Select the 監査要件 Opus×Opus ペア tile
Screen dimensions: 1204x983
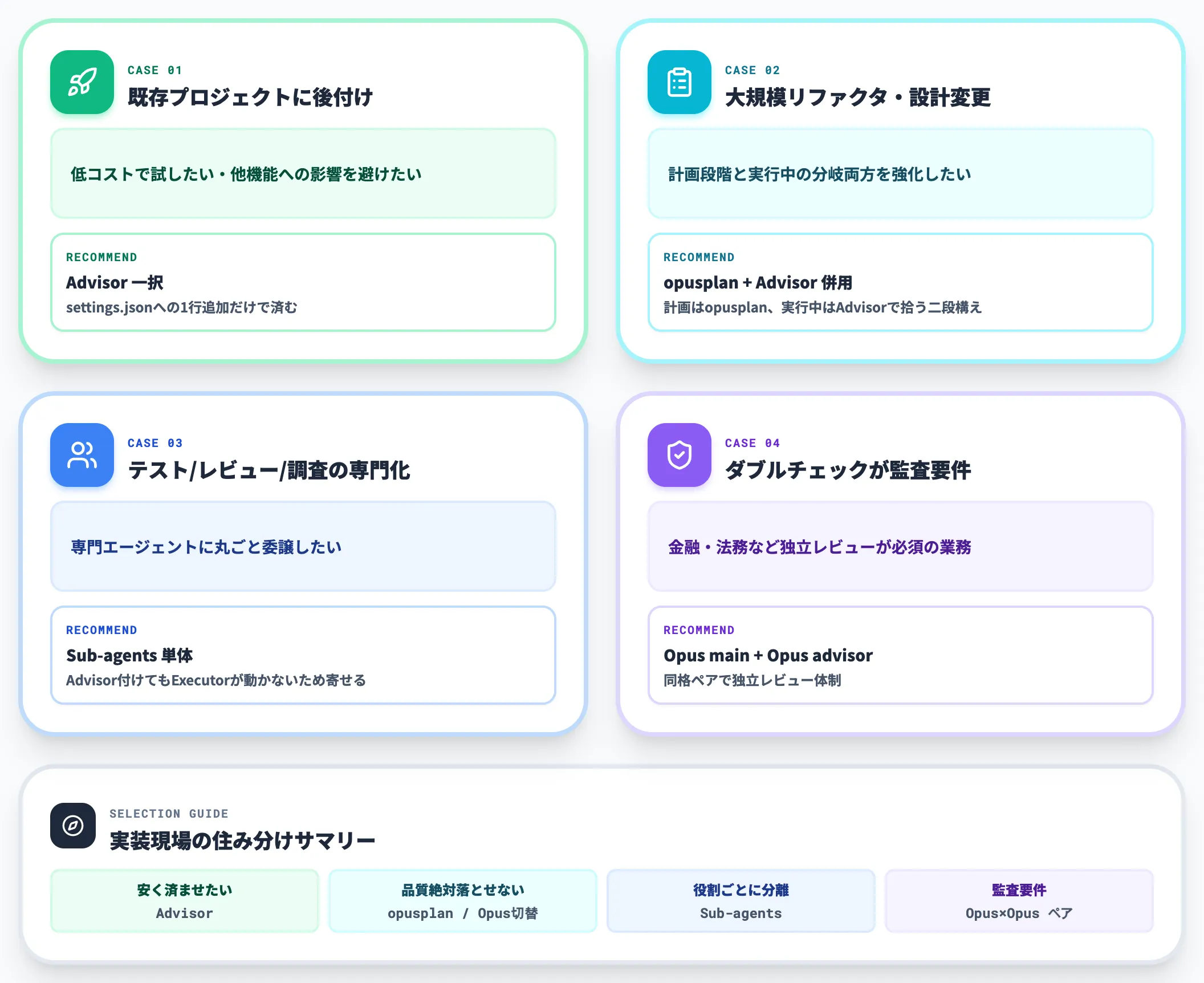click(1019, 901)
